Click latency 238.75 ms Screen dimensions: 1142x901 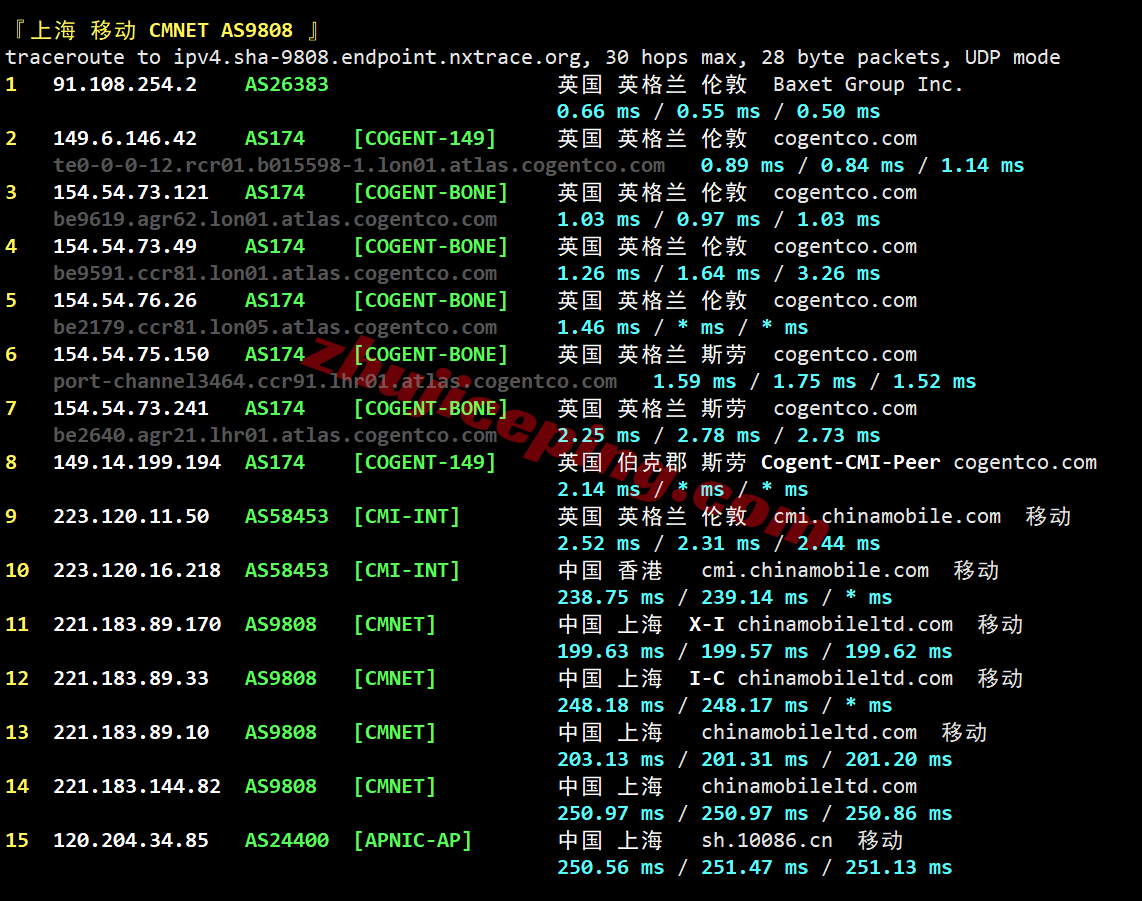pyautogui.click(x=610, y=597)
